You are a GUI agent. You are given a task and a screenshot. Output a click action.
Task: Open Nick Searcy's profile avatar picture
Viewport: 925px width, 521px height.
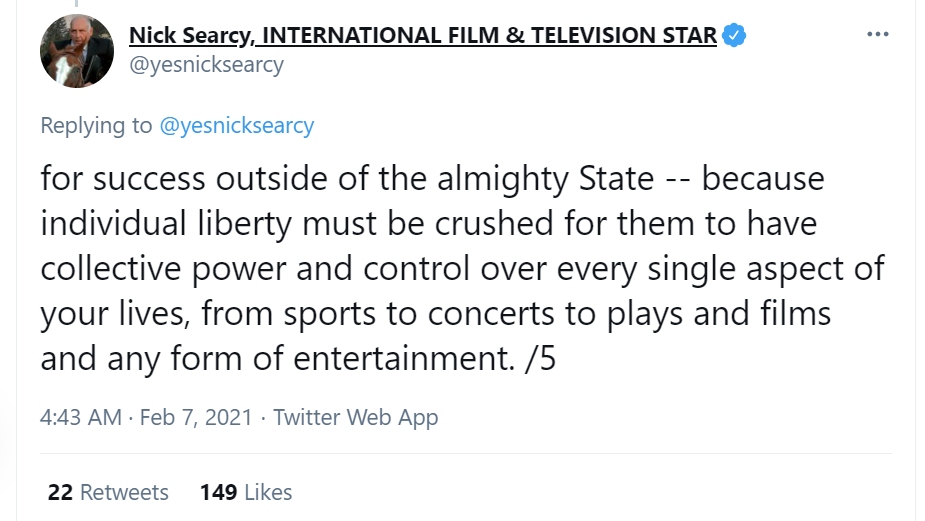pyautogui.click(x=77, y=51)
